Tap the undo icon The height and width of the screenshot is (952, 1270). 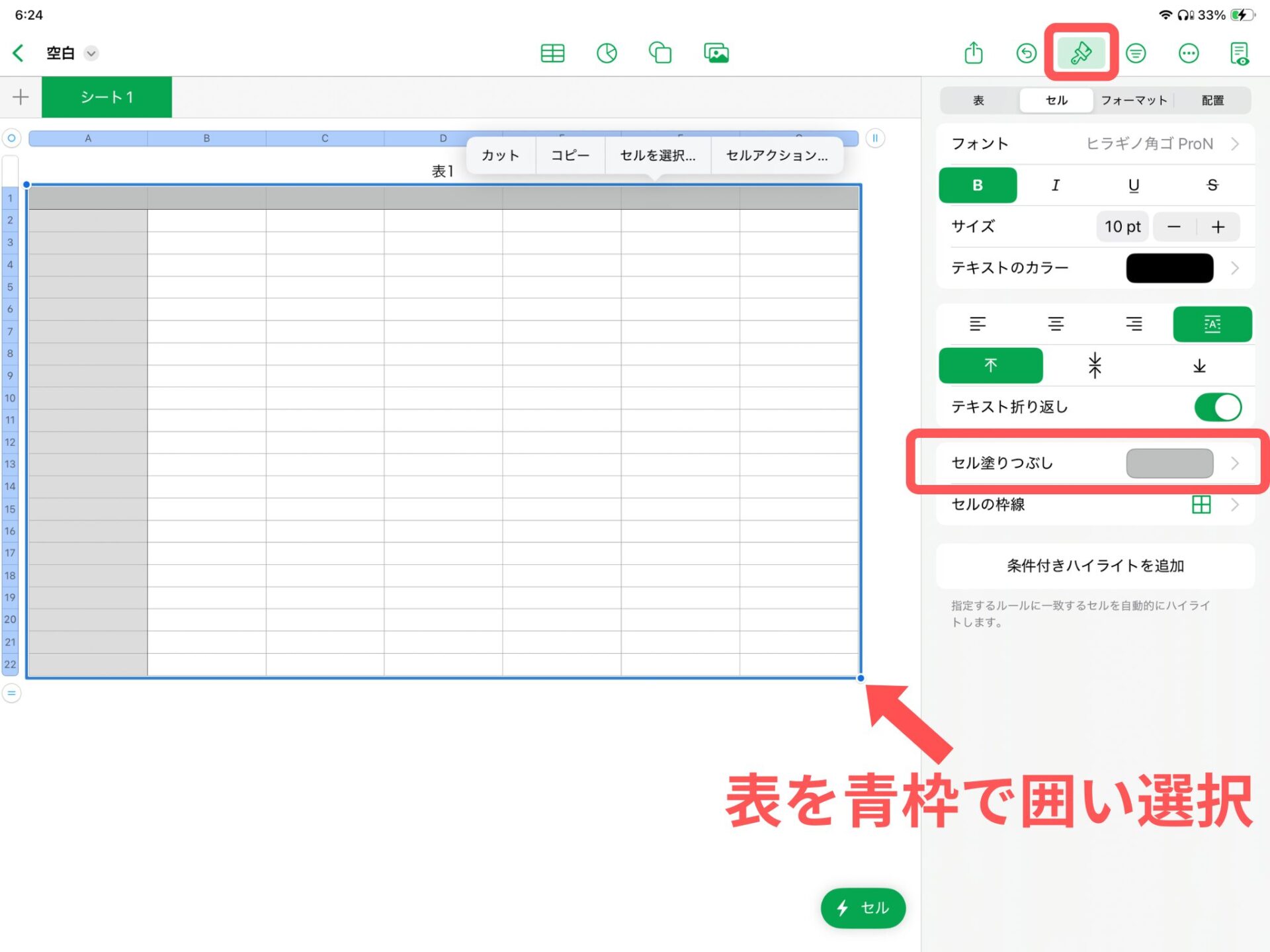point(1026,53)
